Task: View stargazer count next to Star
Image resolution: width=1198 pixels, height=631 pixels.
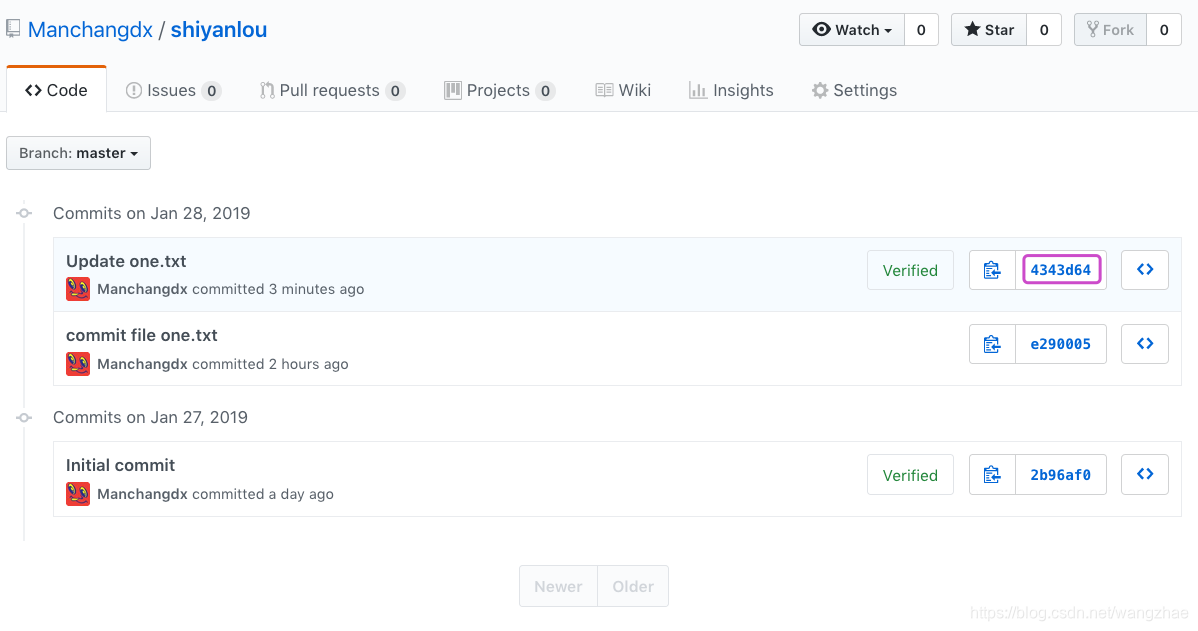Action: click(1044, 30)
